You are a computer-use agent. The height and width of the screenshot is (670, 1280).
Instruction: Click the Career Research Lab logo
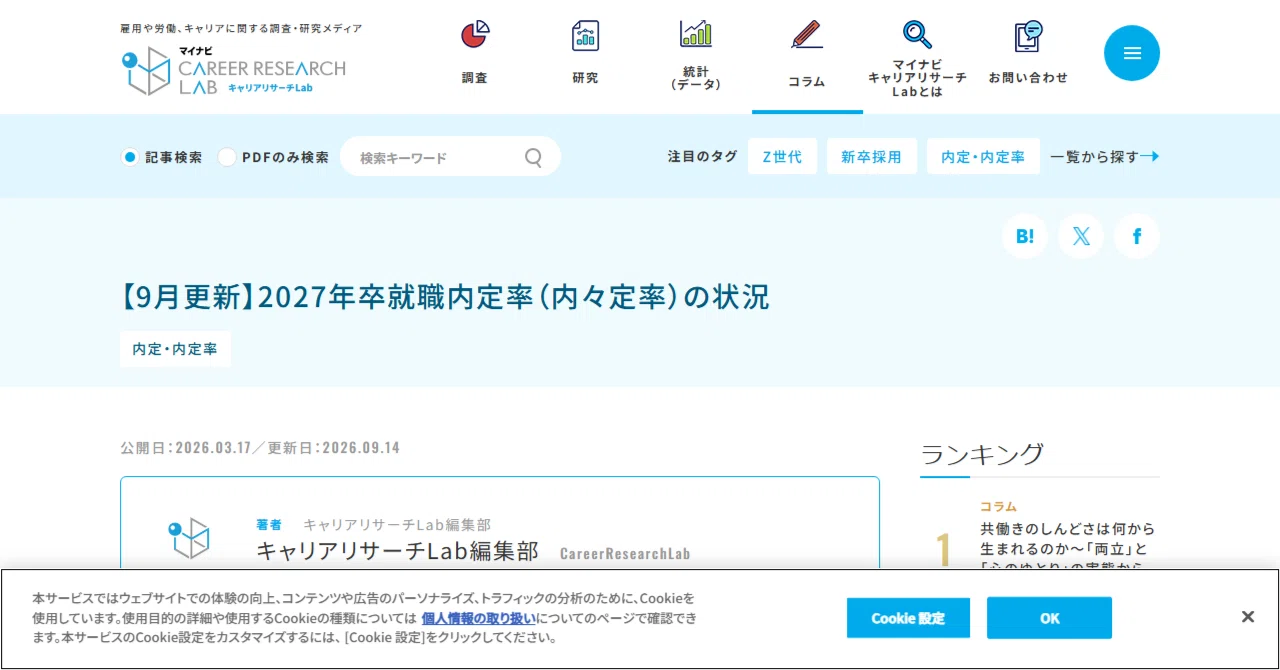[x=233, y=70]
